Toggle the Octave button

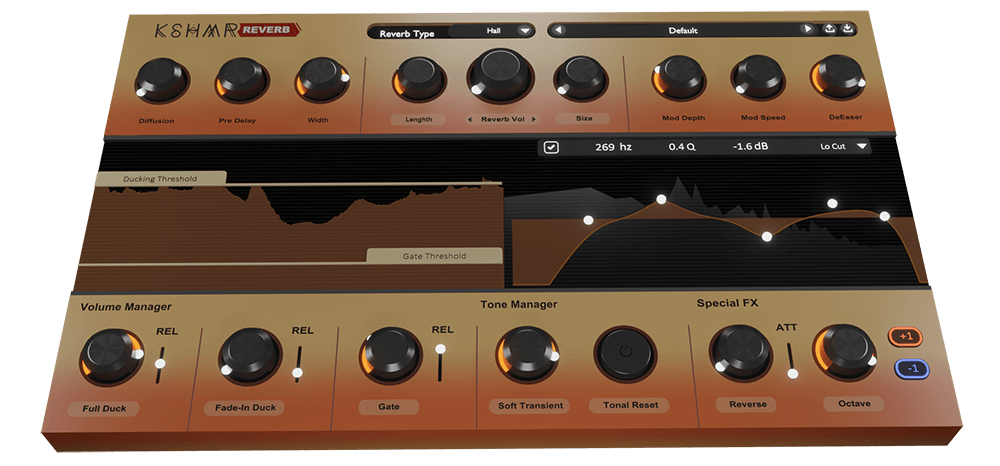point(854,404)
